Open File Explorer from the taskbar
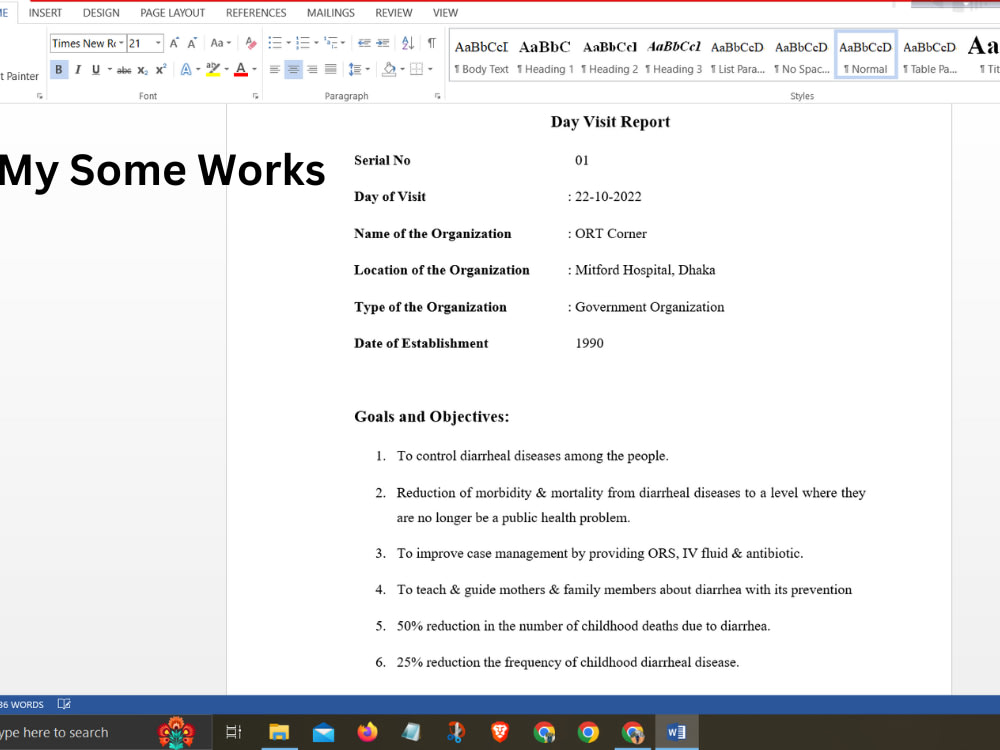This screenshot has width=1000, height=750. click(279, 732)
